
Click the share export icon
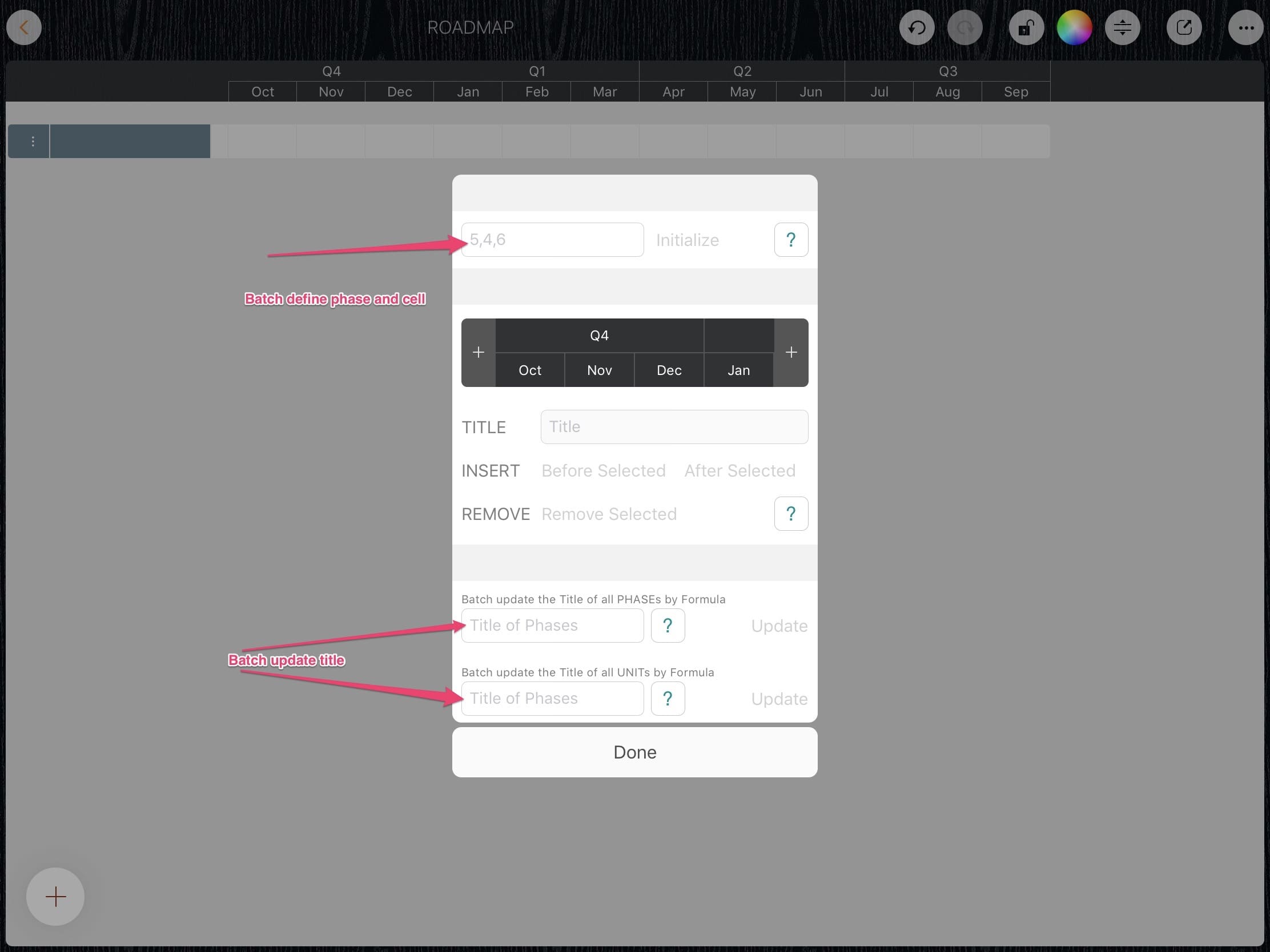click(1184, 27)
